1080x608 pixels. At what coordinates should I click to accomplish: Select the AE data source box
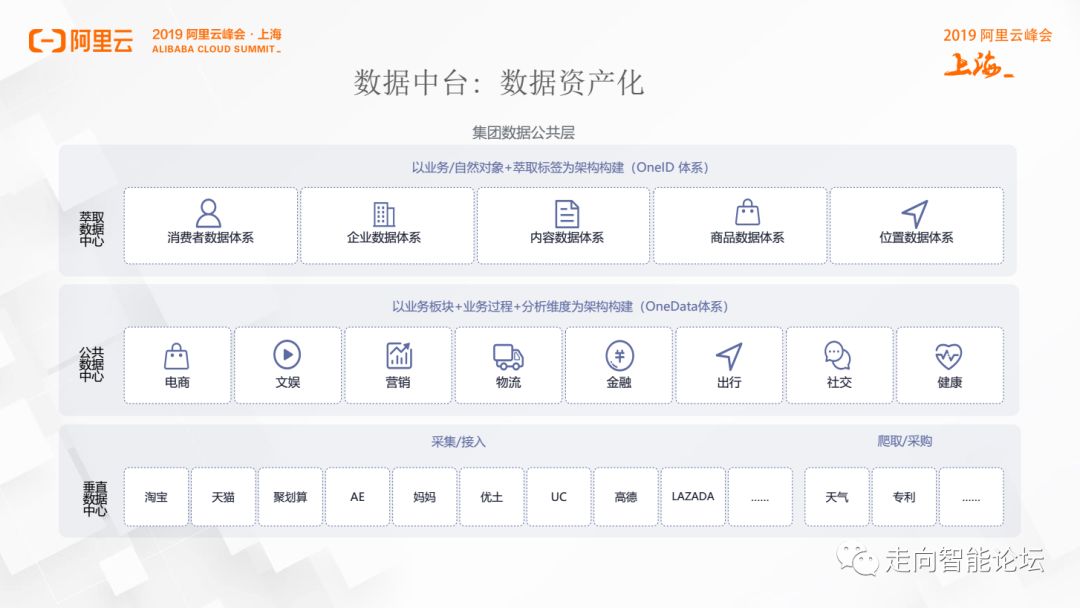tap(357, 497)
